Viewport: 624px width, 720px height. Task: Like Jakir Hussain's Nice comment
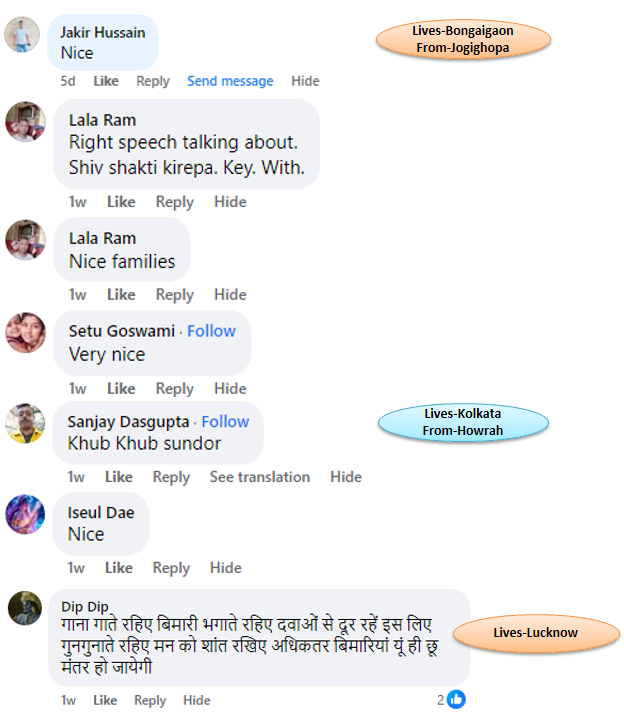click(x=106, y=81)
